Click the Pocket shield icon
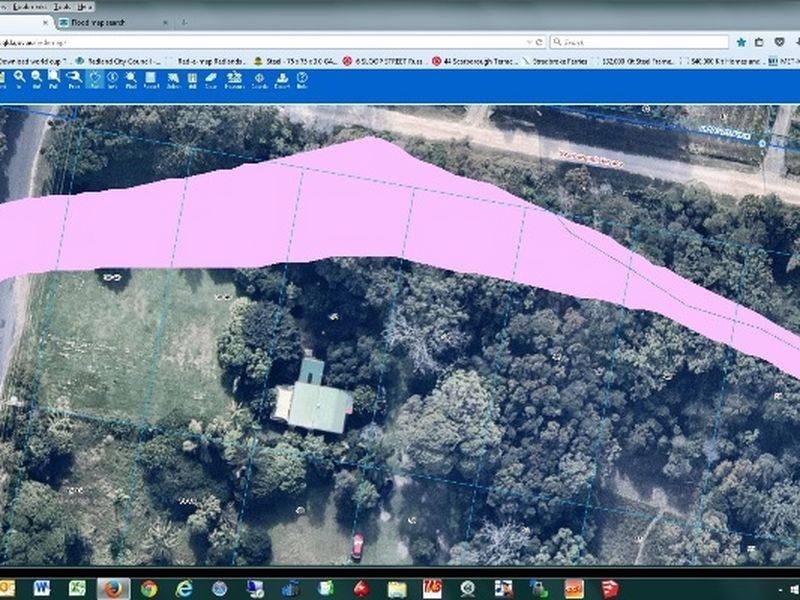This screenshot has height=600, width=800. pos(779,42)
